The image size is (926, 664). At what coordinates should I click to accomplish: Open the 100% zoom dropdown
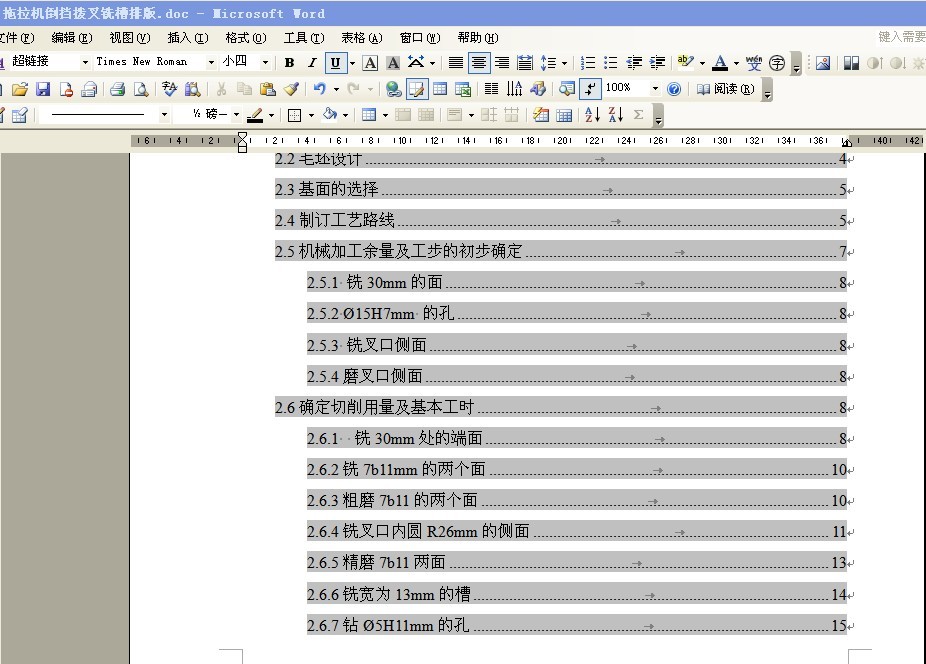(x=655, y=89)
